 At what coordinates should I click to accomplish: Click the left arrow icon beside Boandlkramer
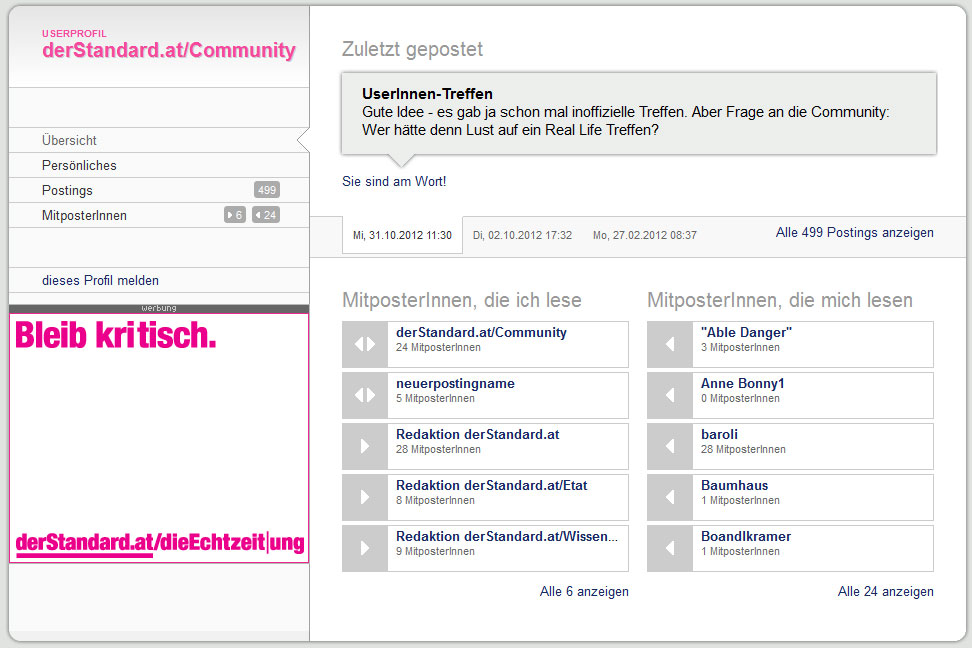(x=670, y=548)
